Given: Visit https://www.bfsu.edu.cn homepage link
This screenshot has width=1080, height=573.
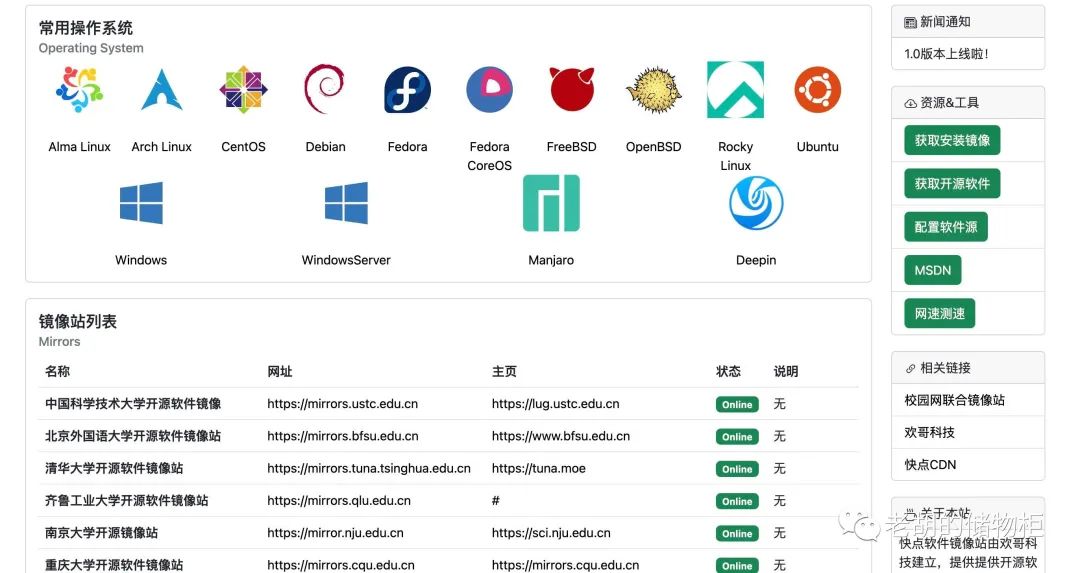Looking at the screenshot, I should (561, 437).
